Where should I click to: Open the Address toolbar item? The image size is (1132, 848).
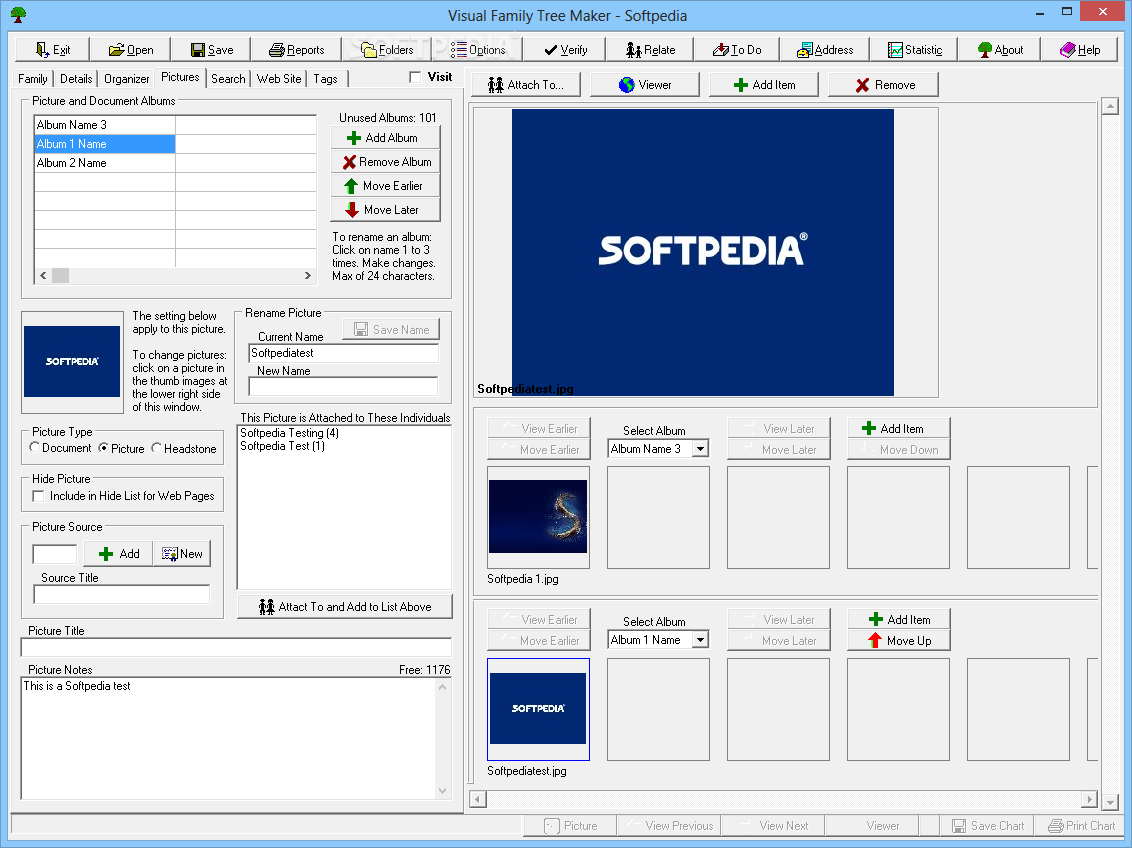tap(824, 50)
